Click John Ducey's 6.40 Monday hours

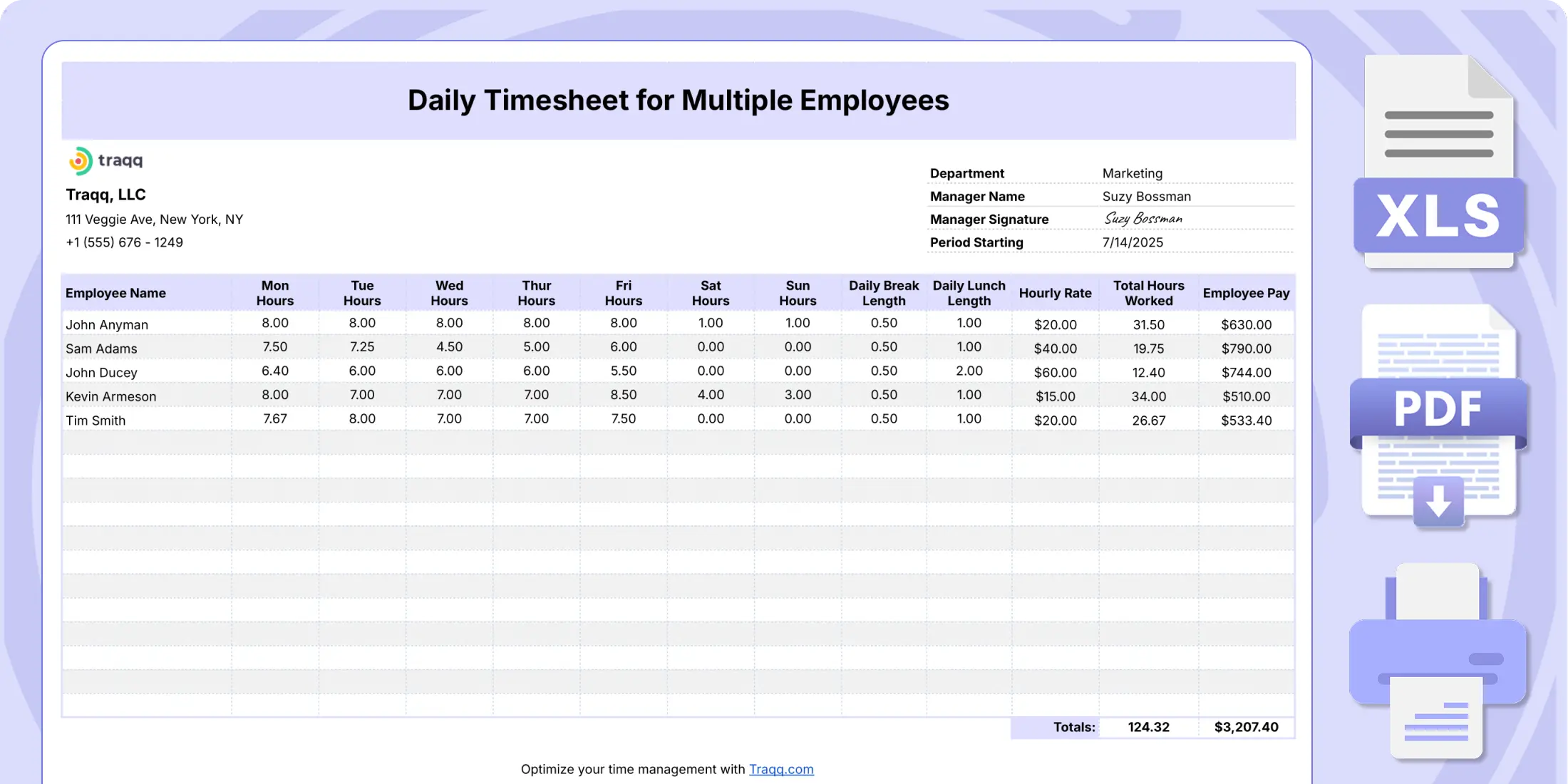click(x=275, y=371)
